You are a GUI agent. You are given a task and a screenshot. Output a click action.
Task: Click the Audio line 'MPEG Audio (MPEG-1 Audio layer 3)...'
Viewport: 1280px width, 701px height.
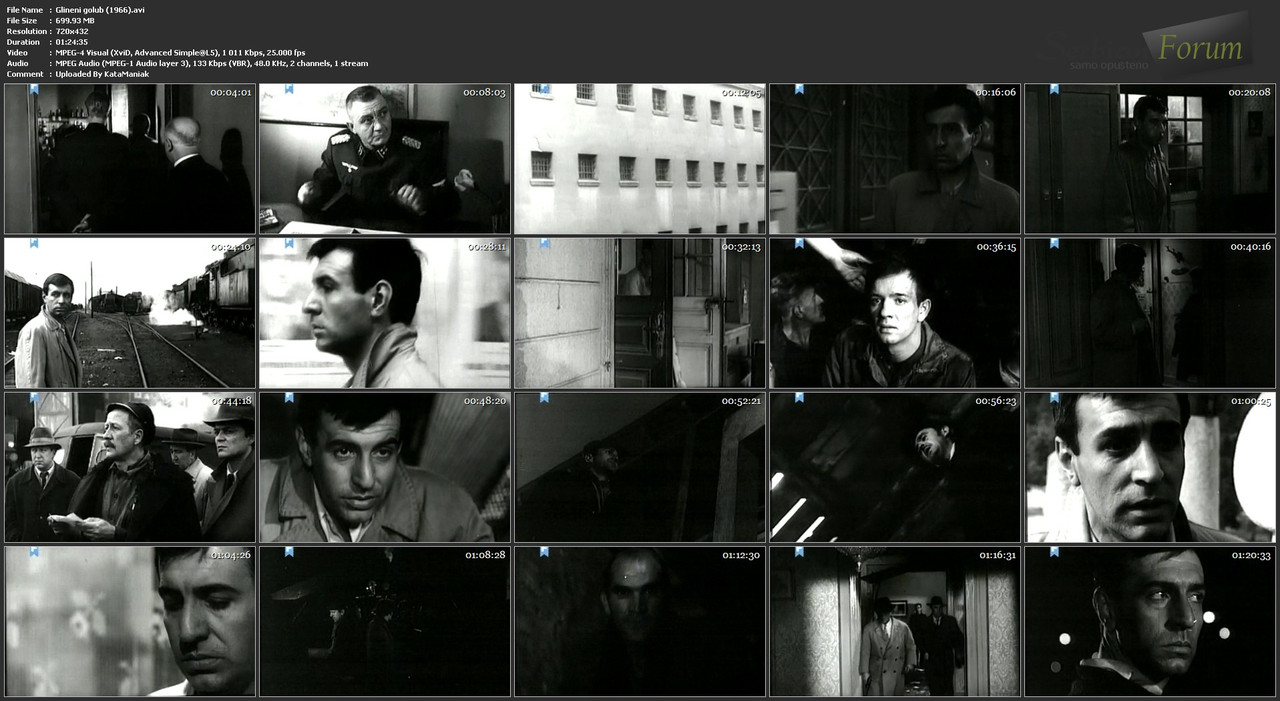(x=212, y=63)
